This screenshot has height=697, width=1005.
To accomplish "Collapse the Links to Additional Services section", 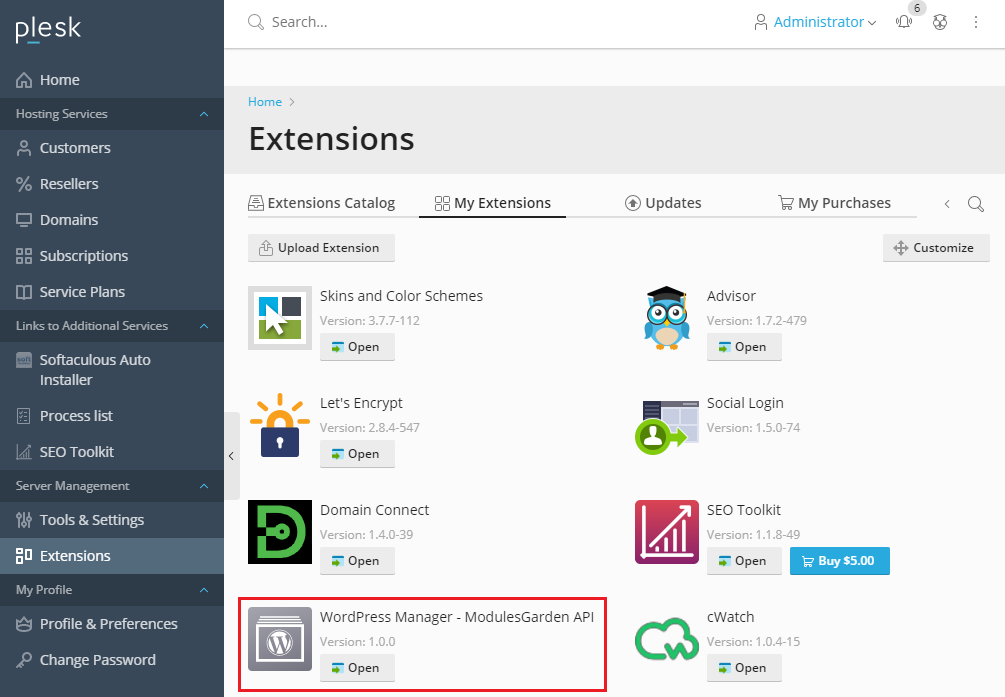I will click(x=204, y=326).
